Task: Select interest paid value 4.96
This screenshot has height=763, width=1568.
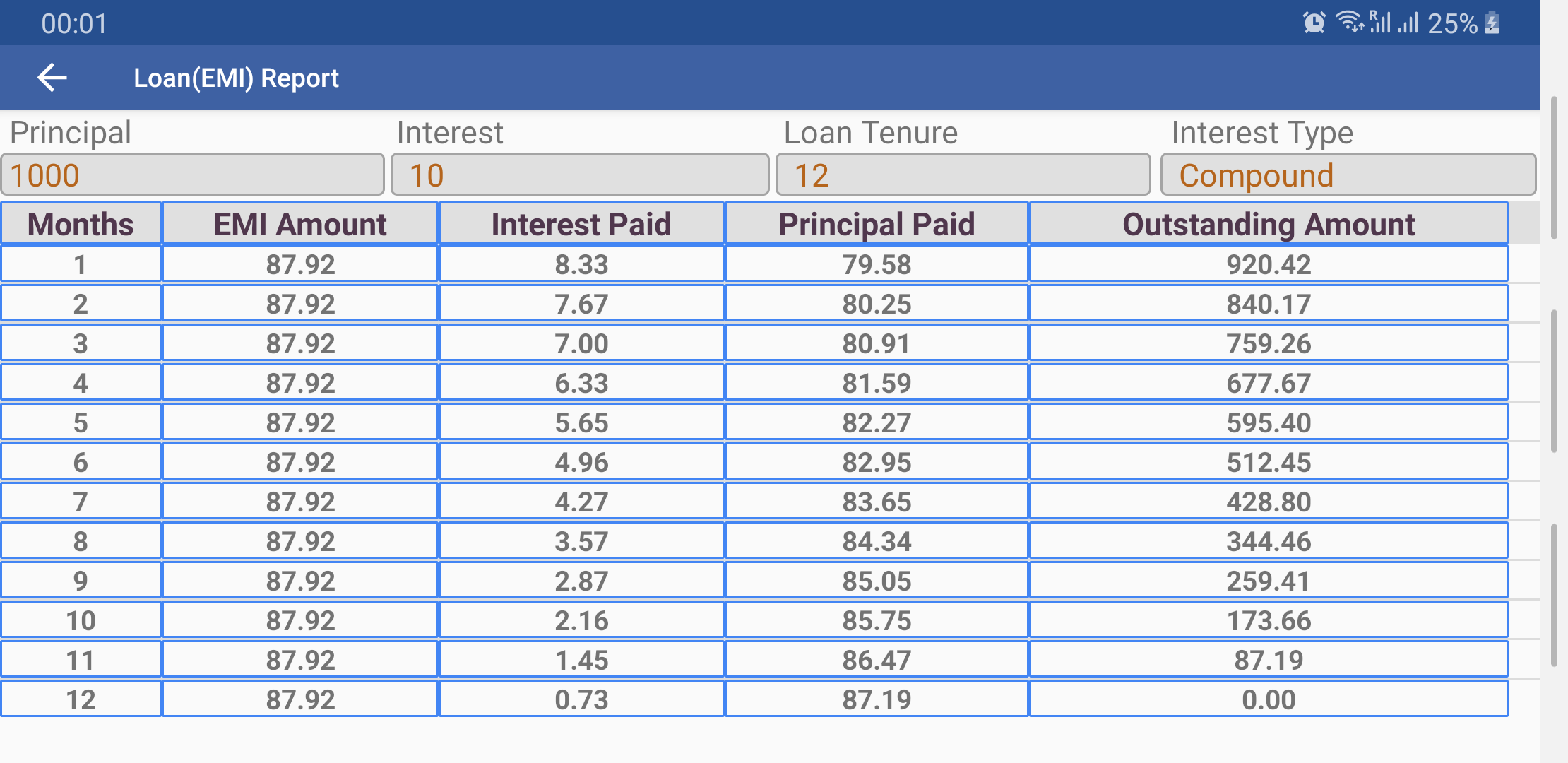Action: (x=581, y=462)
